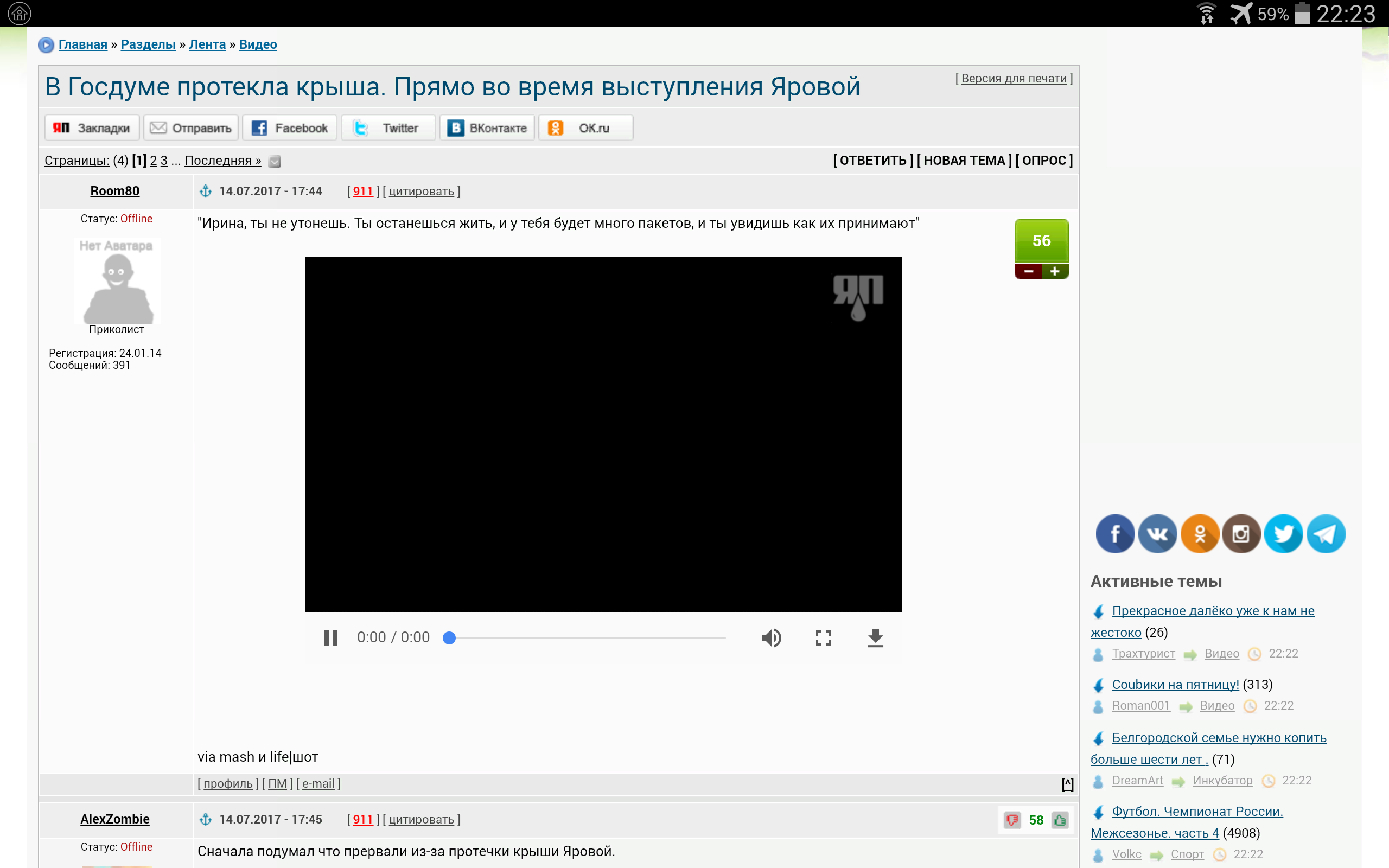Open Twitter round social icon

point(1283,534)
